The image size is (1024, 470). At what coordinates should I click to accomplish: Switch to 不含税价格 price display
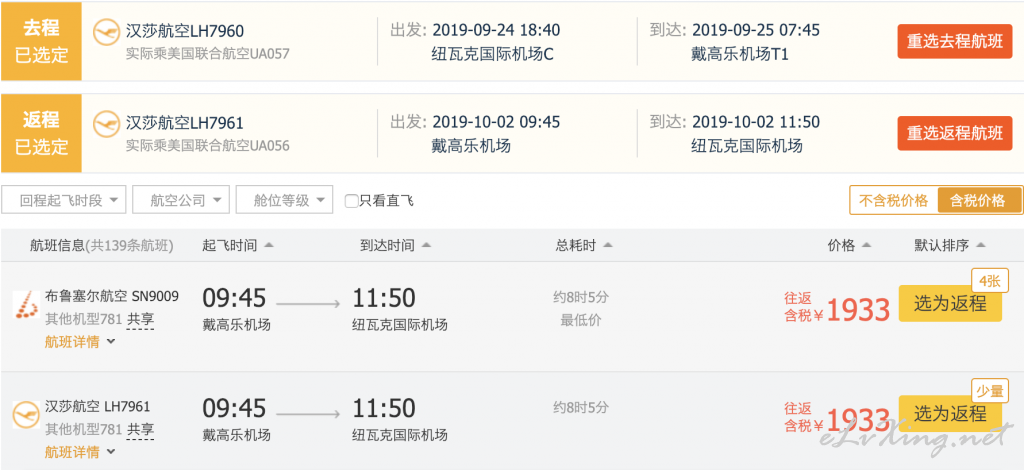pos(893,200)
